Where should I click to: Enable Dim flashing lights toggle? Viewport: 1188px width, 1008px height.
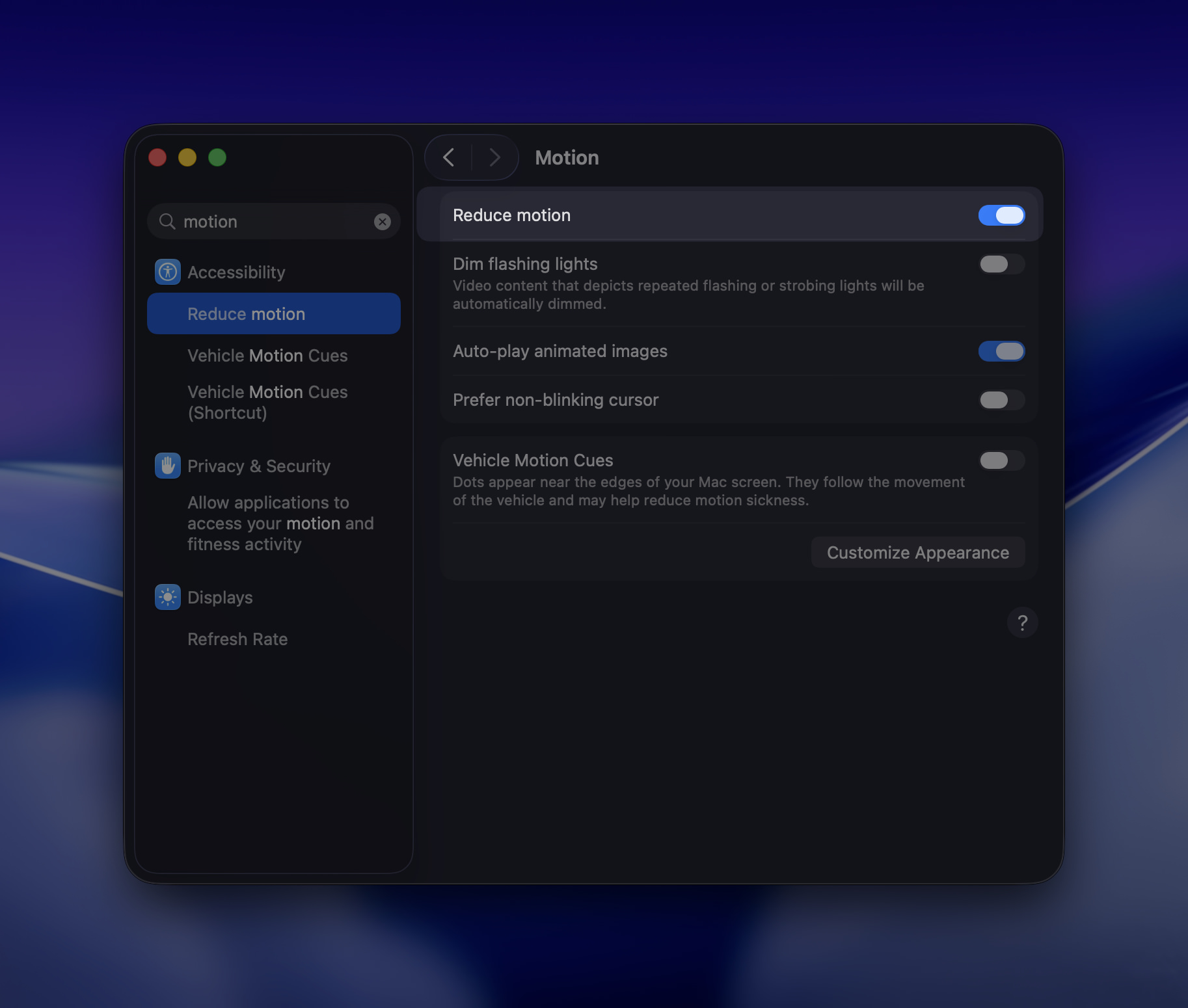(1001, 264)
